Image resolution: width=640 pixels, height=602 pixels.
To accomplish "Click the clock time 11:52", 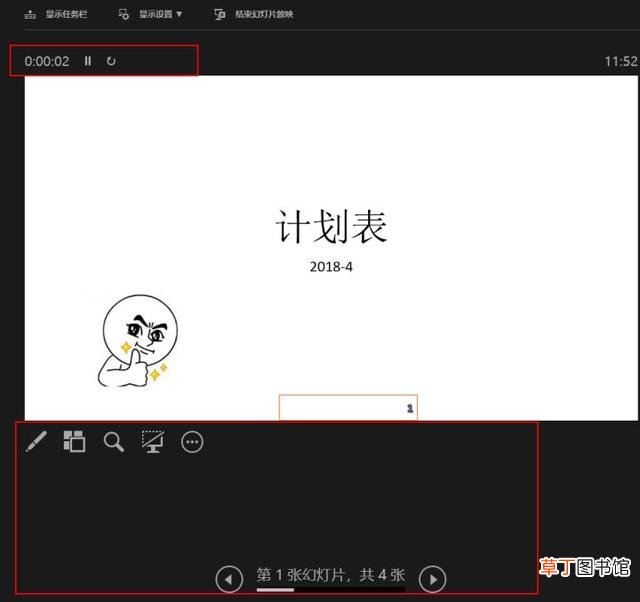I will tap(621, 61).
